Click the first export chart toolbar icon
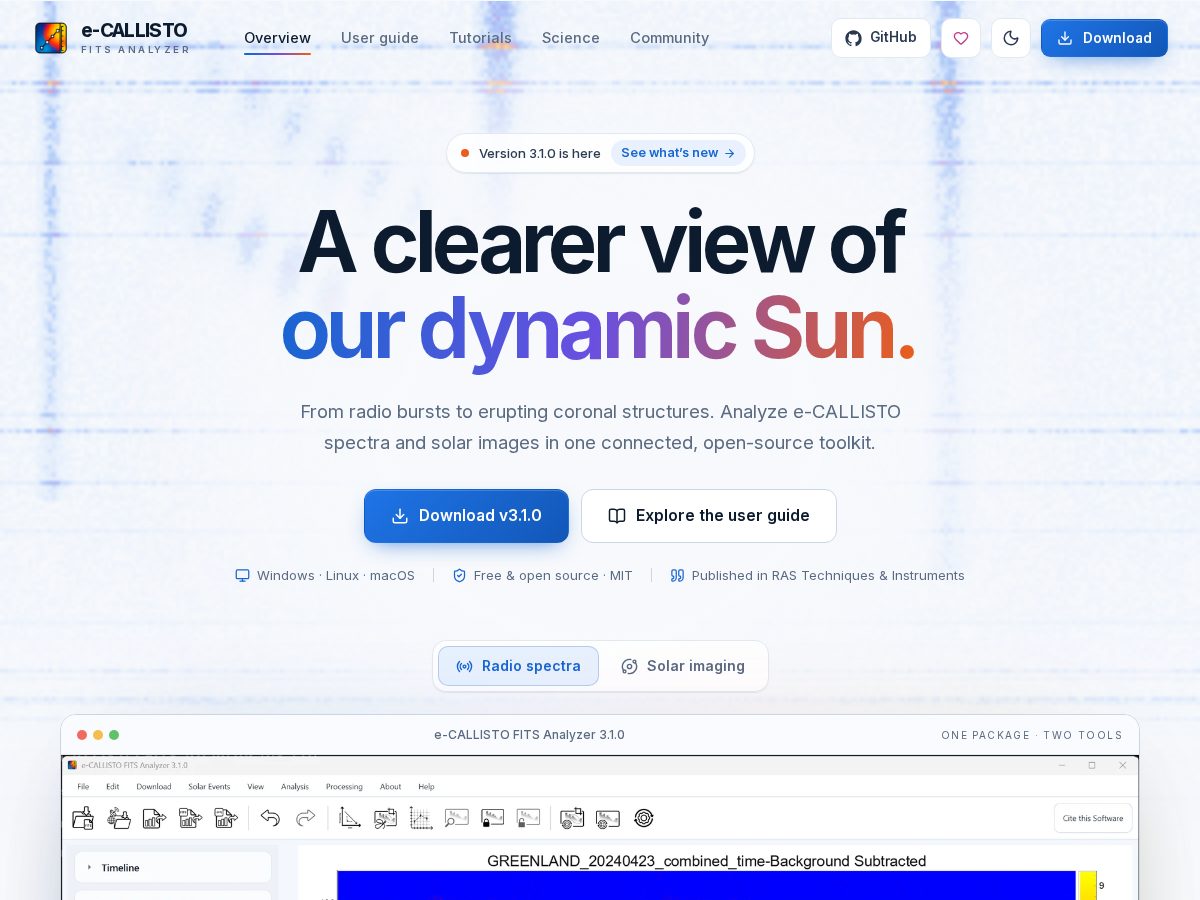 pos(155,818)
